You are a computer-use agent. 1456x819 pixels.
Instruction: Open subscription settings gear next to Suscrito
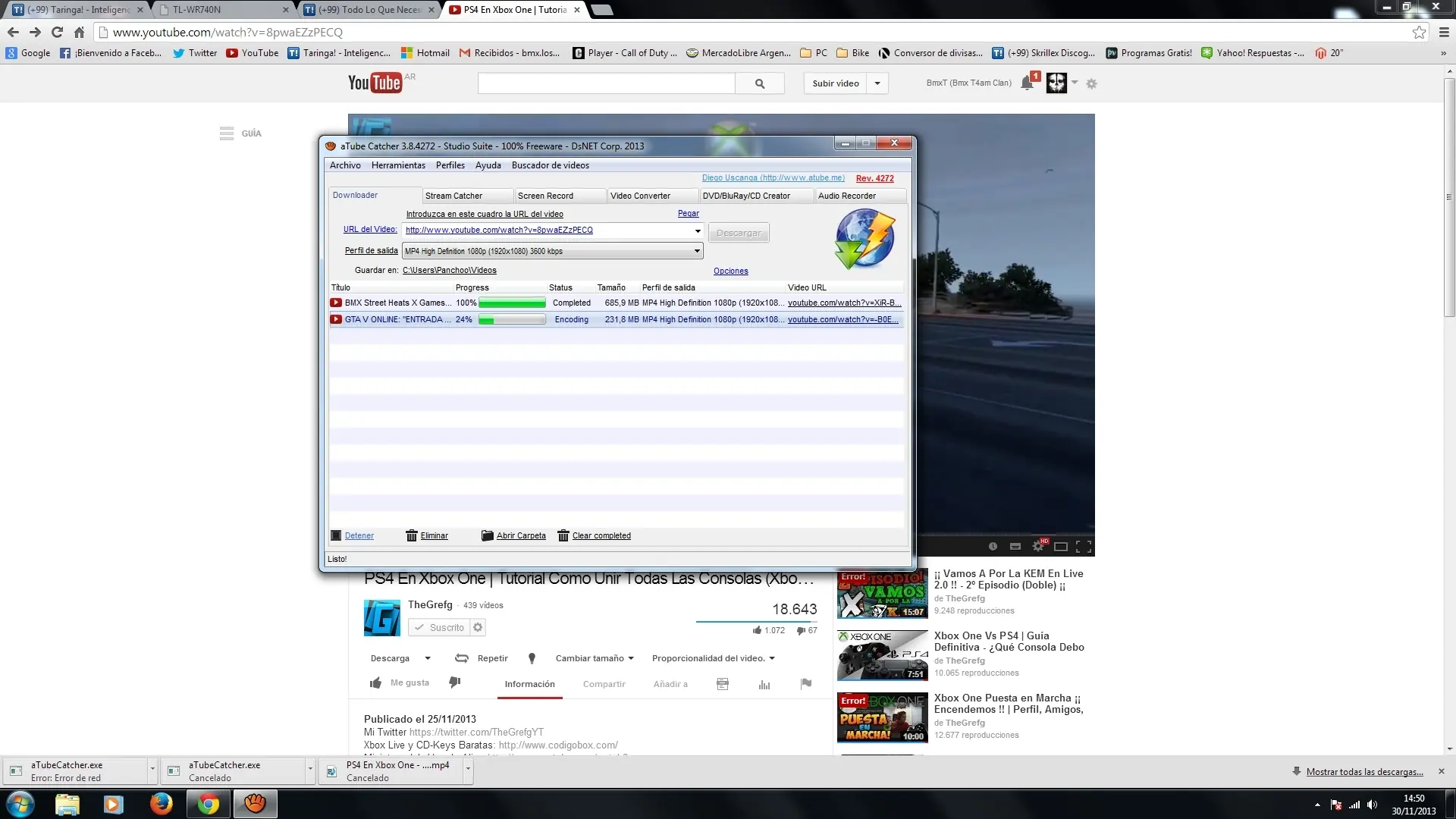[x=478, y=627]
